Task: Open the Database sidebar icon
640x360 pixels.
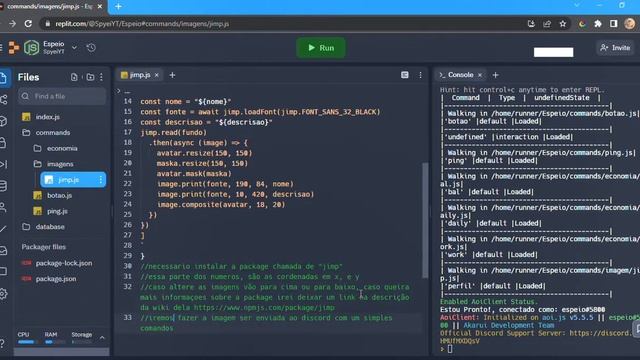Action: coord(4,186)
